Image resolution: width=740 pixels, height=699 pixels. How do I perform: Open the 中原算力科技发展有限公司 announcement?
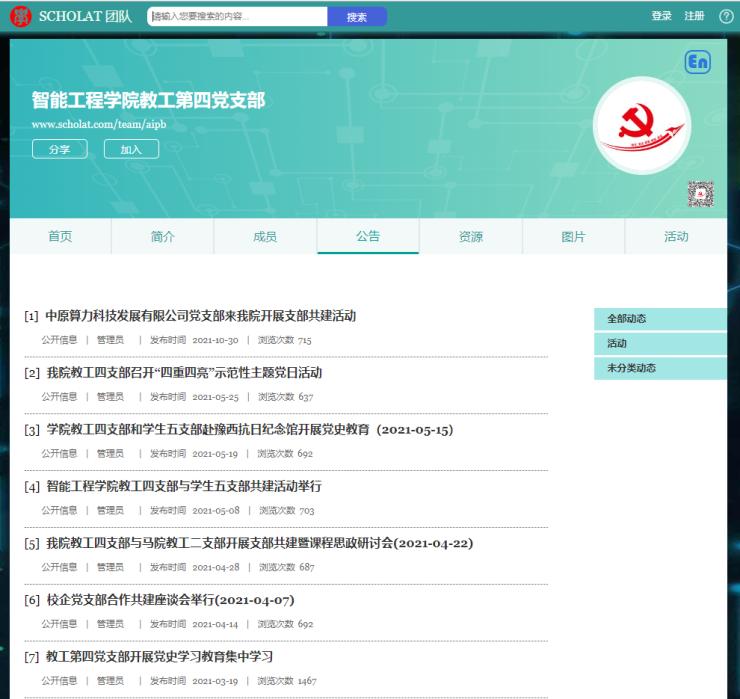point(200,316)
